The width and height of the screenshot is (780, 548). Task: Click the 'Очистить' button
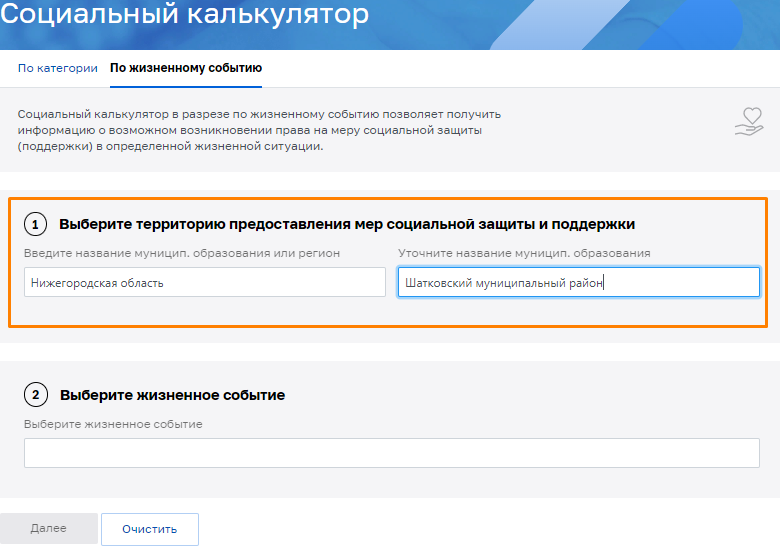150,529
